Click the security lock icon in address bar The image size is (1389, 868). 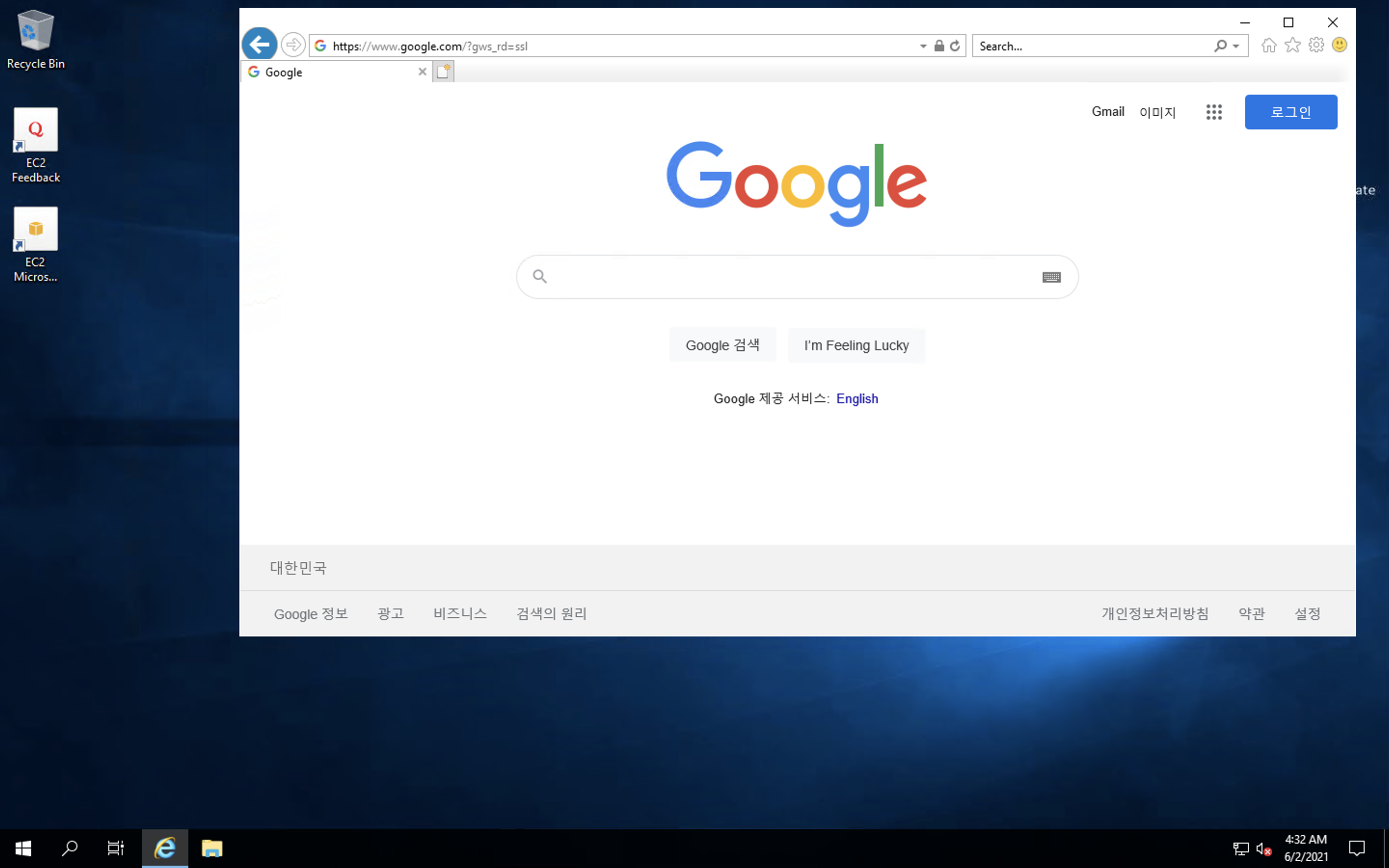pos(939,46)
